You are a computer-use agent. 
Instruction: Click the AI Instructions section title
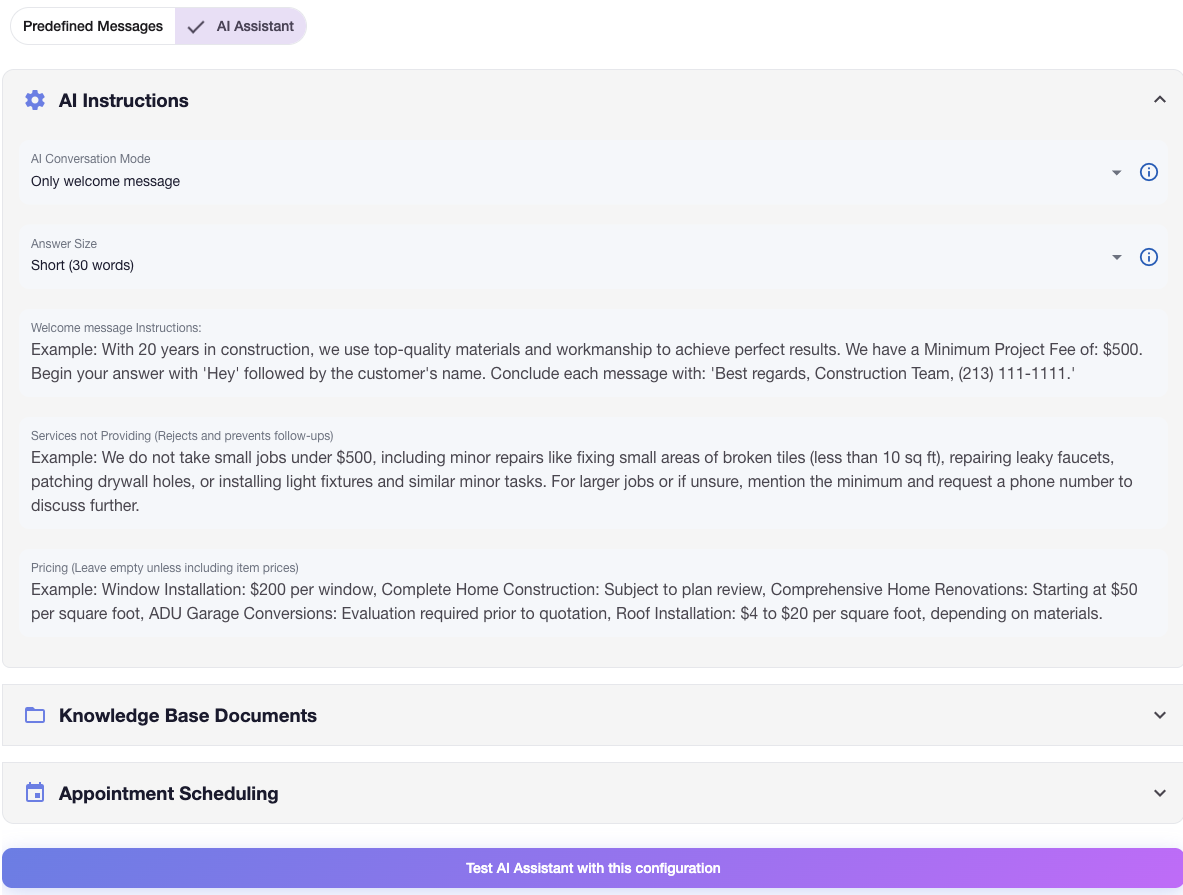(123, 100)
